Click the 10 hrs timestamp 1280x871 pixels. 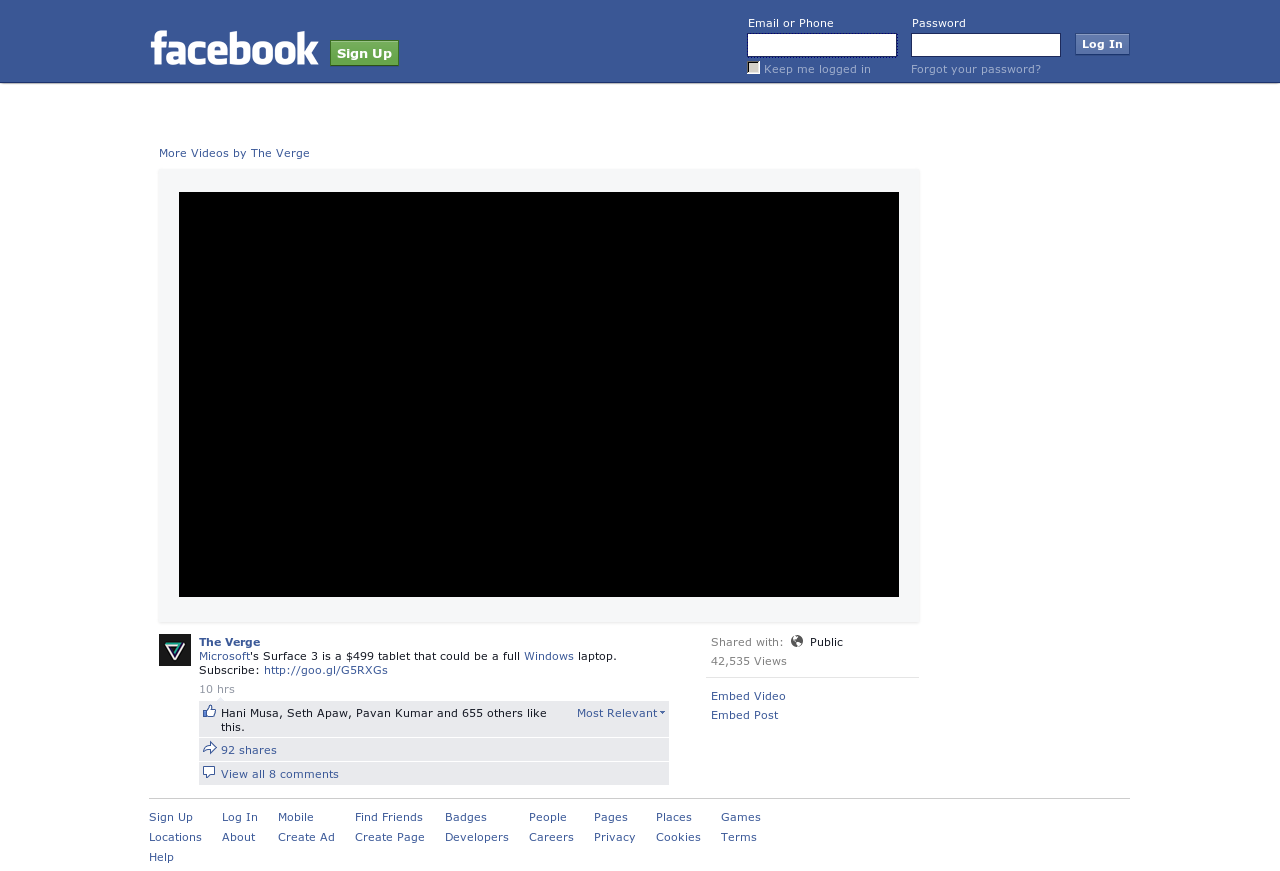[217, 689]
